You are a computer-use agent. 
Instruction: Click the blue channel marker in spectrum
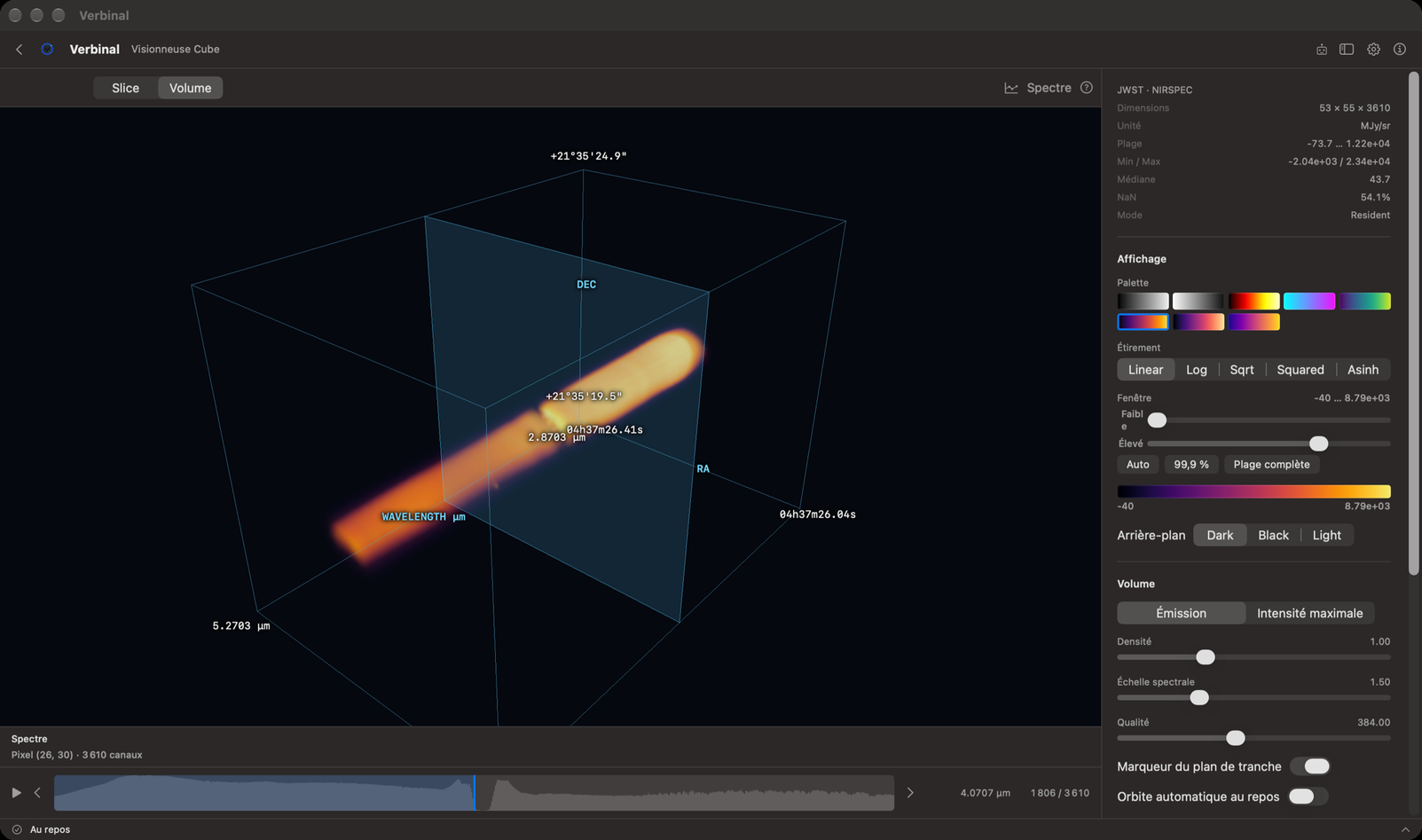(x=475, y=793)
